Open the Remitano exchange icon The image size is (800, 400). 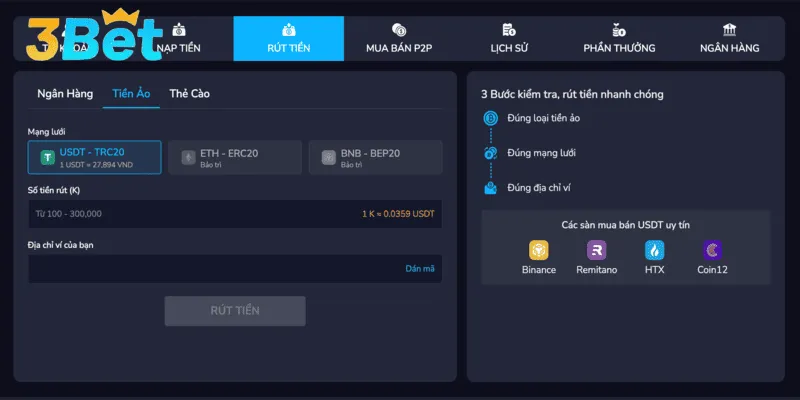click(596, 250)
